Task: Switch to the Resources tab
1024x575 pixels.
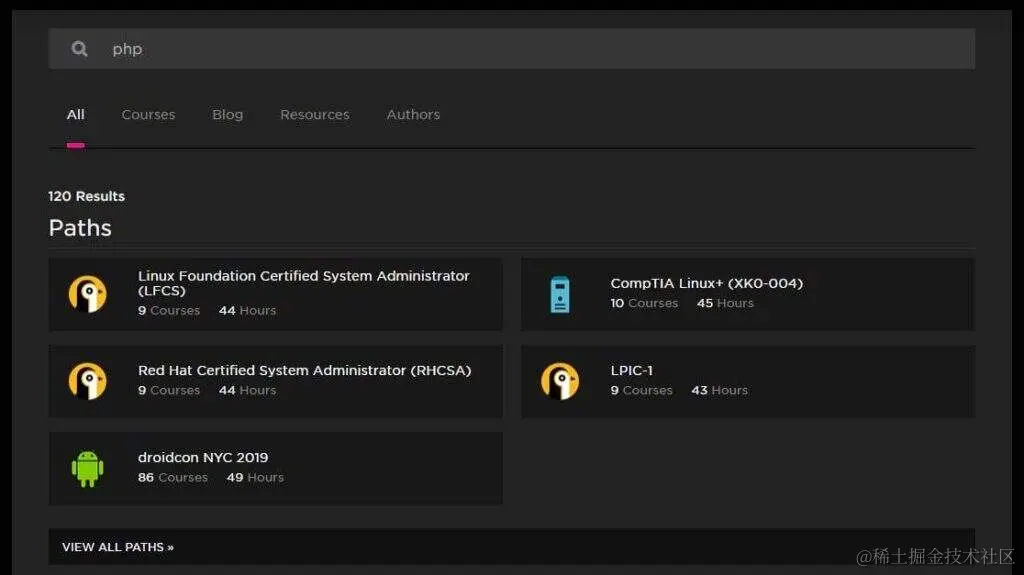Action: pyautogui.click(x=315, y=114)
